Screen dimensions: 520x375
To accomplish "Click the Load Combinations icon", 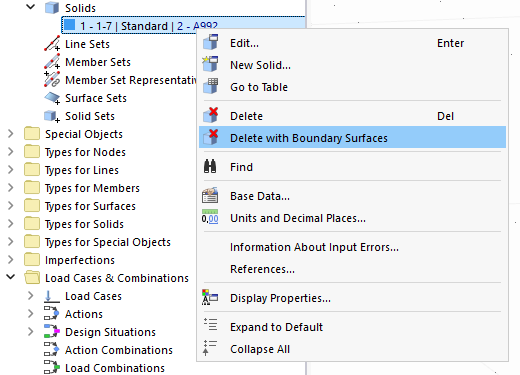I will (52, 368).
